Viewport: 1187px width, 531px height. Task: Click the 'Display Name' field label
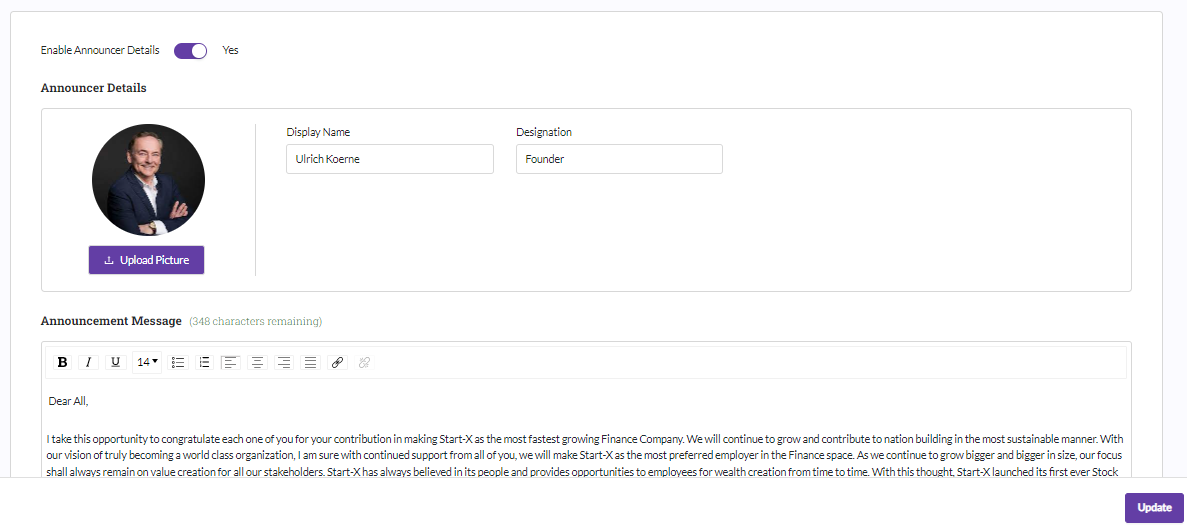click(318, 132)
